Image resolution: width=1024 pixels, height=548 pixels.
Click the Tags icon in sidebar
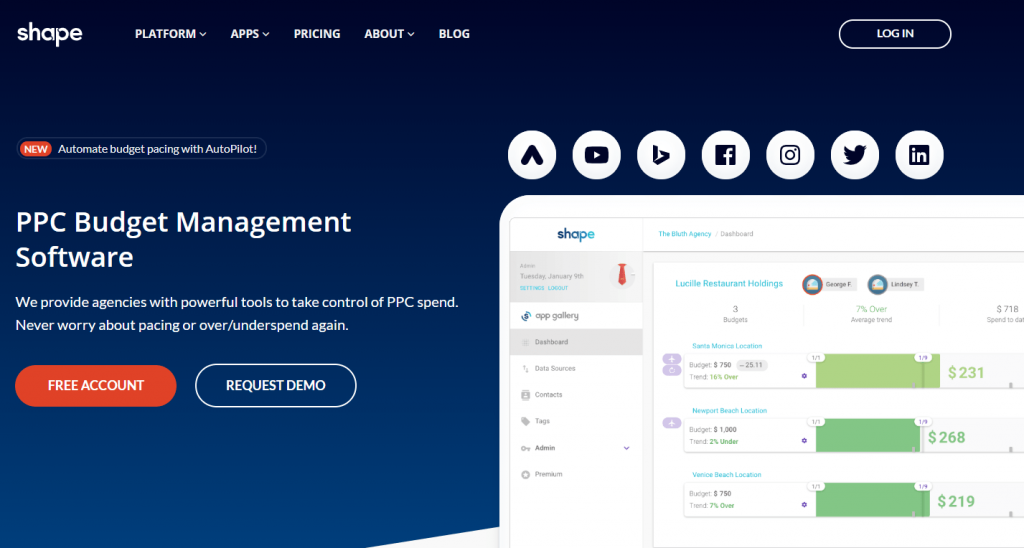(525, 421)
